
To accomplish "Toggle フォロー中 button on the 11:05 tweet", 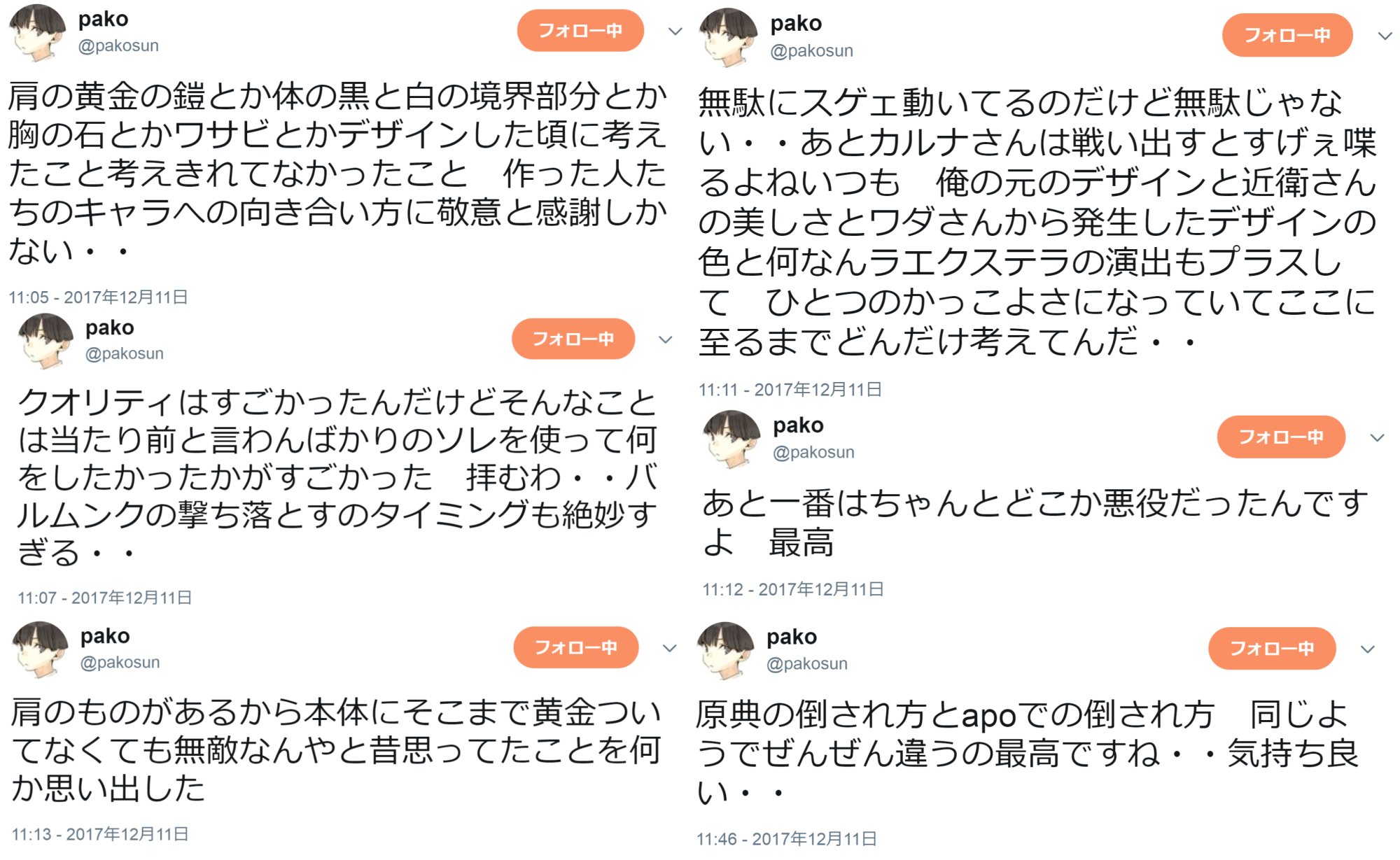I will (x=580, y=31).
